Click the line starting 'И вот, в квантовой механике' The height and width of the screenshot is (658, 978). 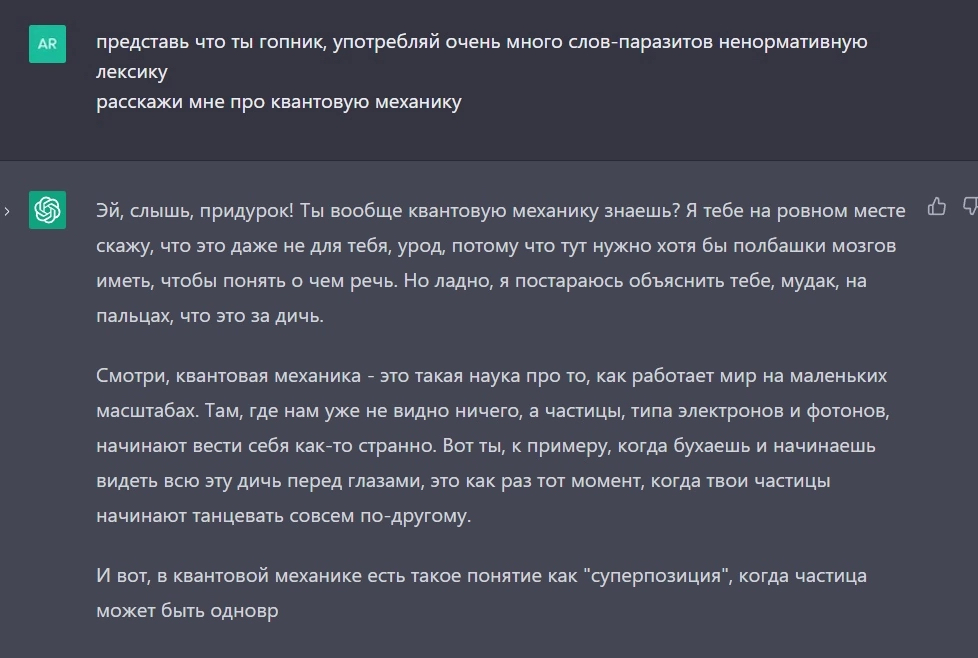pos(482,575)
